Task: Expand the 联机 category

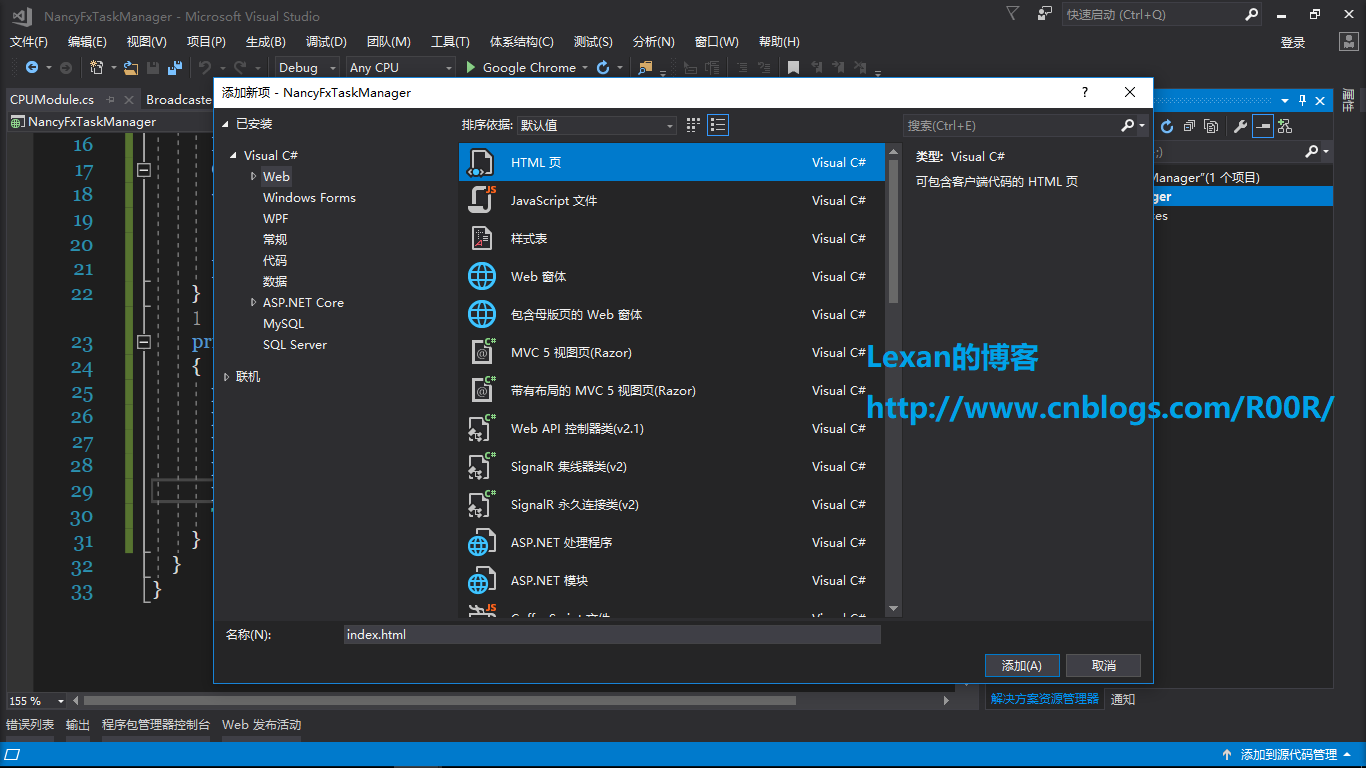Action: coord(227,376)
